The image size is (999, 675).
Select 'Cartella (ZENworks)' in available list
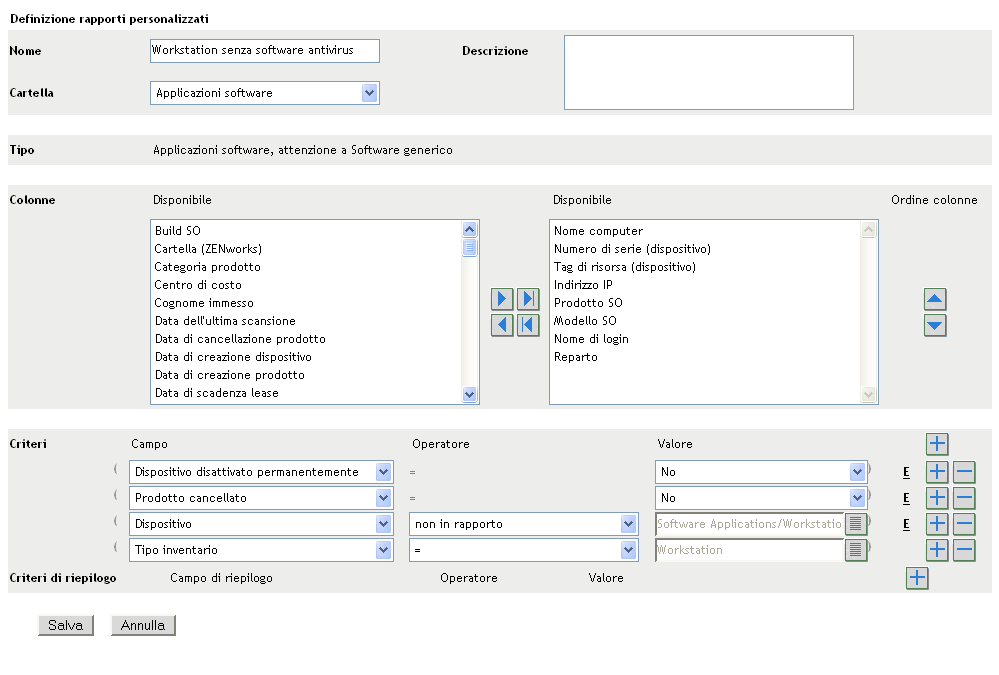306,249
